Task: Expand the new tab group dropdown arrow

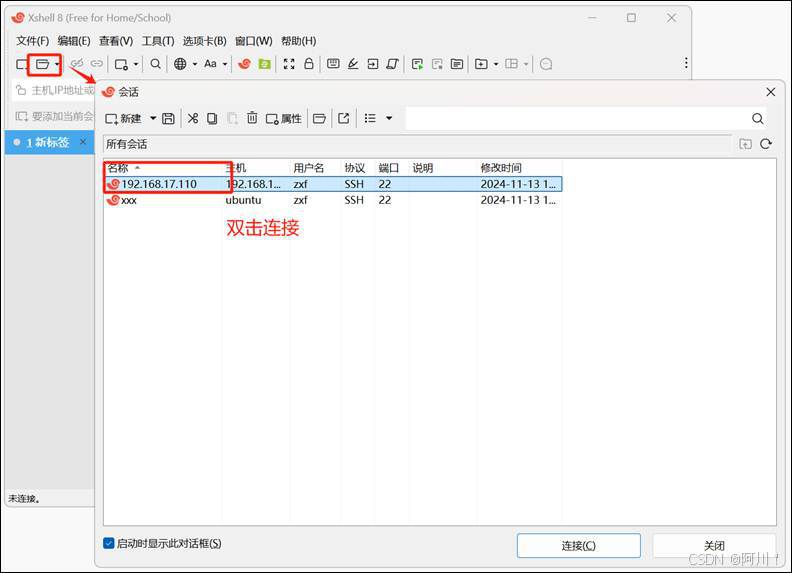Action: point(496,64)
